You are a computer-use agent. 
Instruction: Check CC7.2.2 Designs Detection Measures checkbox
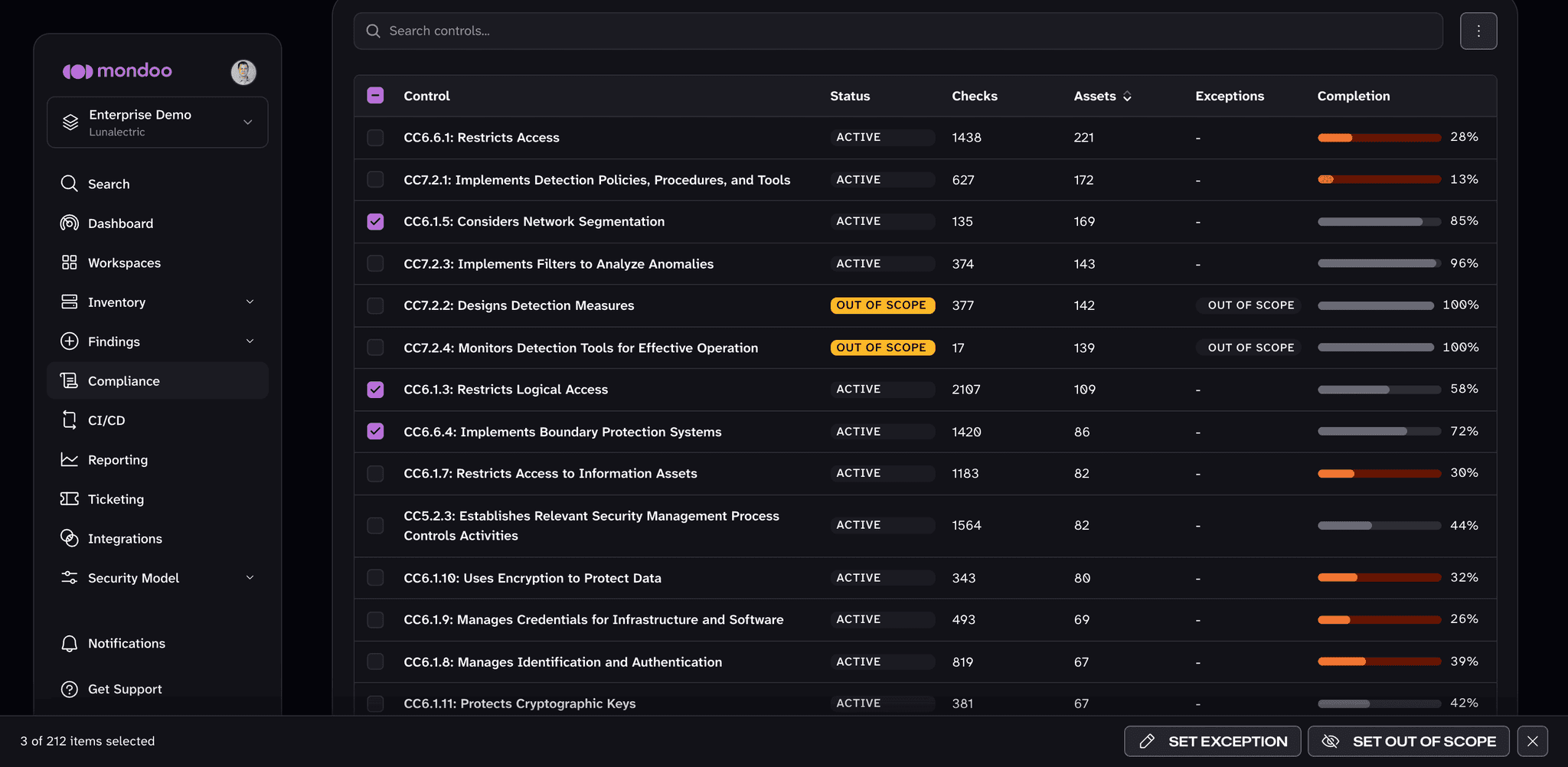click(375, 305)
